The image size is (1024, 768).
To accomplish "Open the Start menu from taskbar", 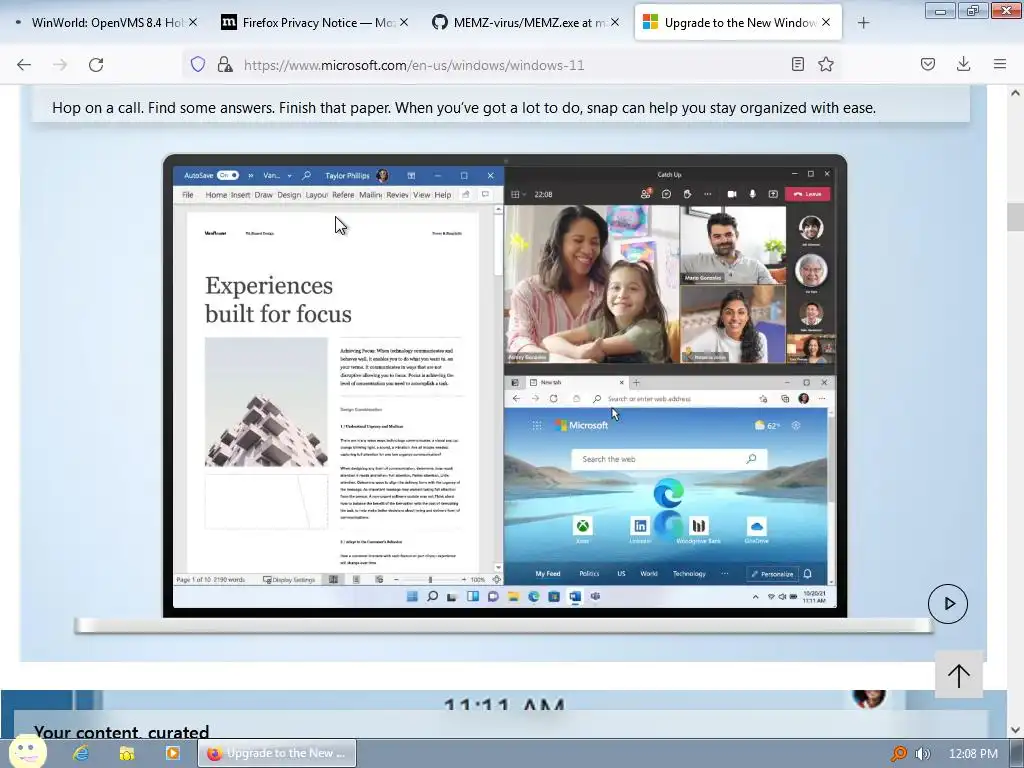I will tap(27, 752).
